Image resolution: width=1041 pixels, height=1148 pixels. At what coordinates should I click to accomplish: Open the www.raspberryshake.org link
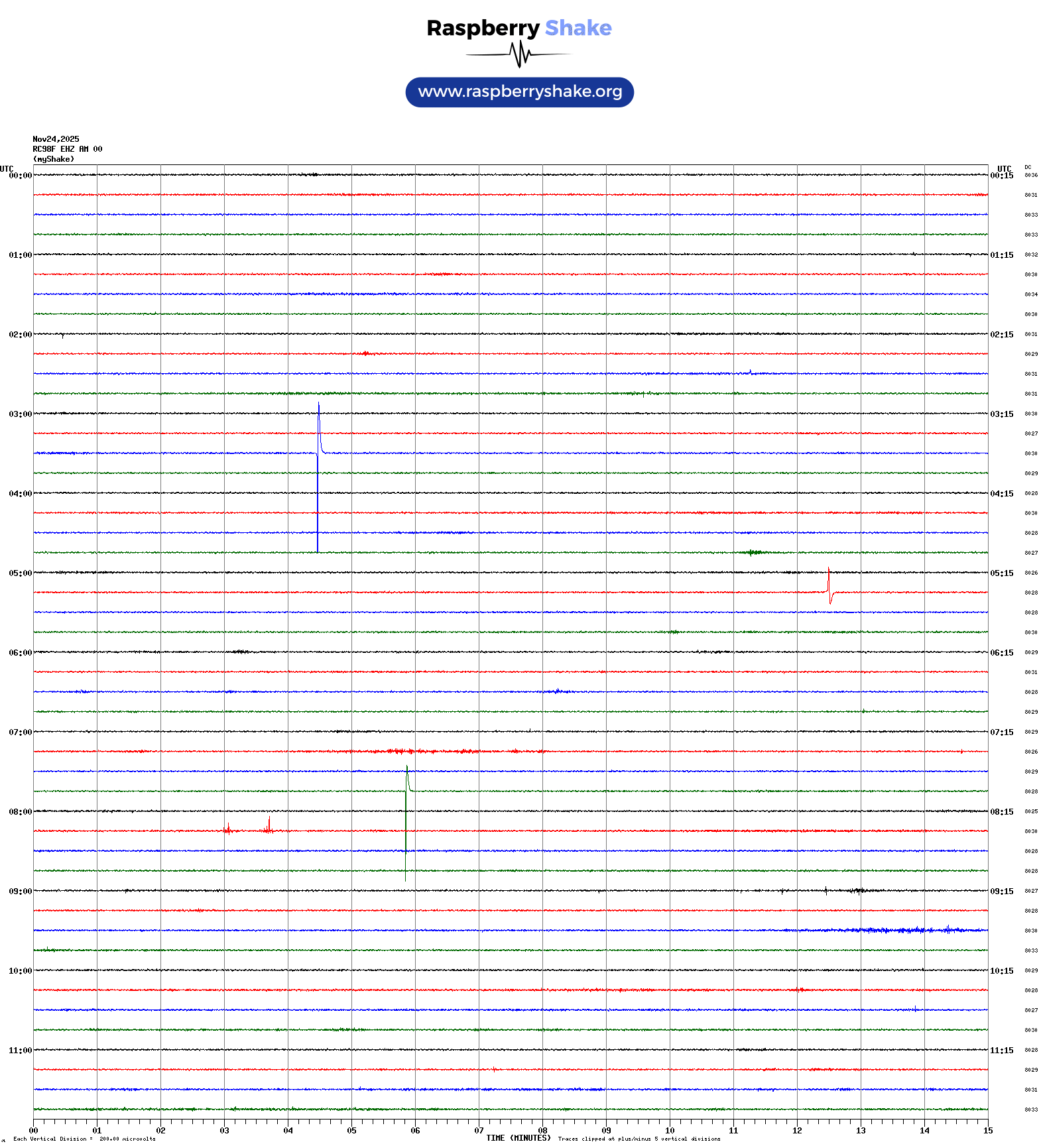click(520, 92)
